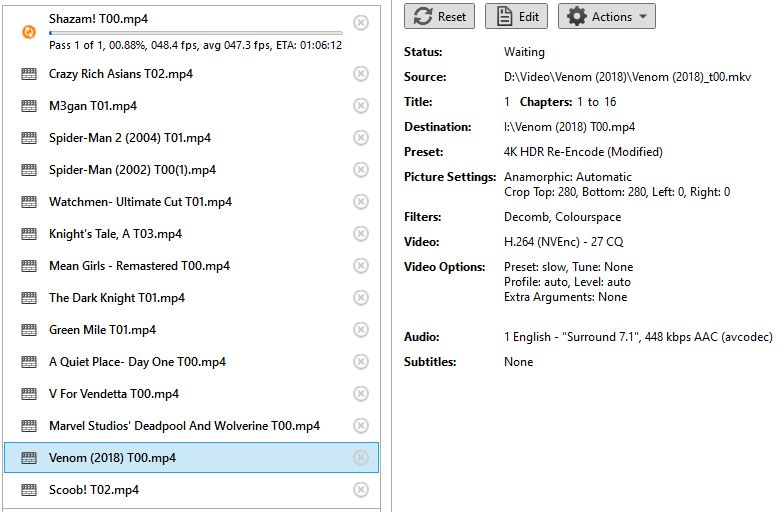The image size is (781, 512).
Task: Click the film icon next to Spider-Man (2002)
Action: [x=29, y=170]
